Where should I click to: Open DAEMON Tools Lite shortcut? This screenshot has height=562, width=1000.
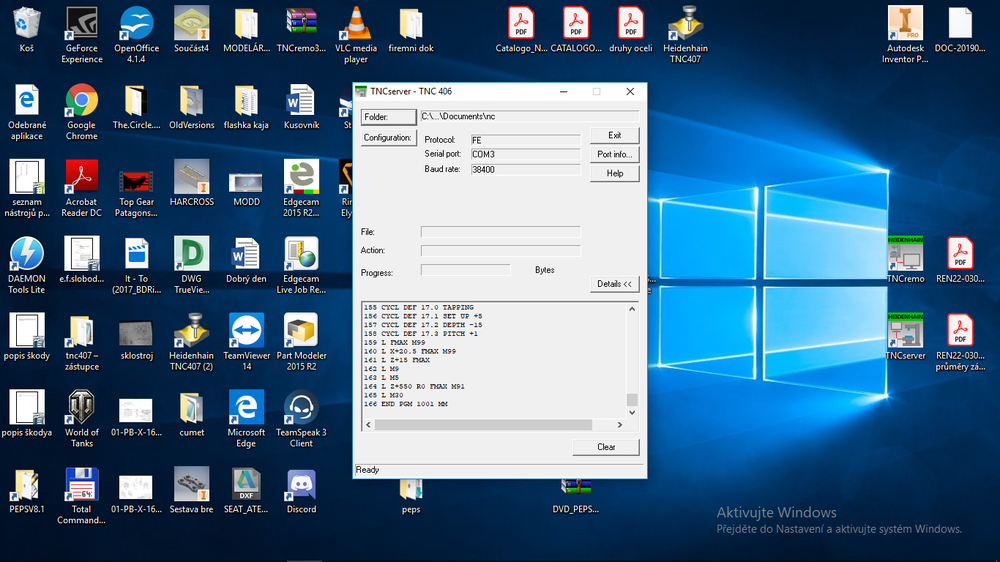pos(27,255)
